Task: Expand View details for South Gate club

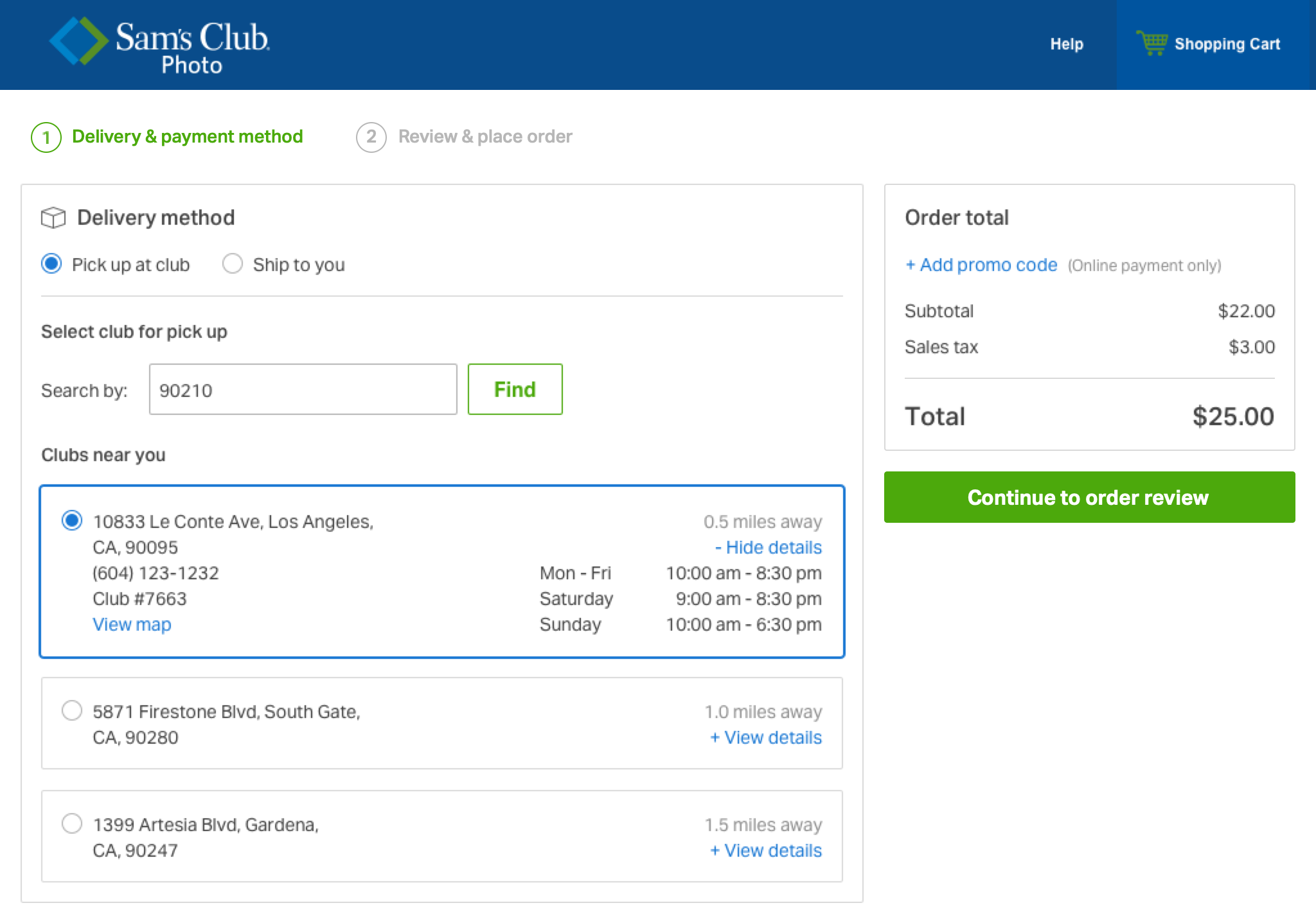Action: (x=766, y=737)
